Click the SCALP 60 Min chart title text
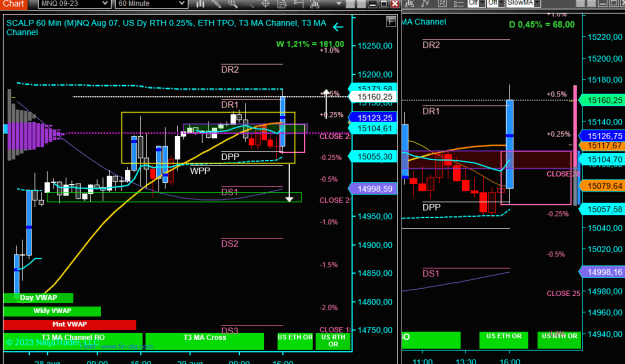Image resolution: width=625 pixels, height=364 pixels. [166, 28]
